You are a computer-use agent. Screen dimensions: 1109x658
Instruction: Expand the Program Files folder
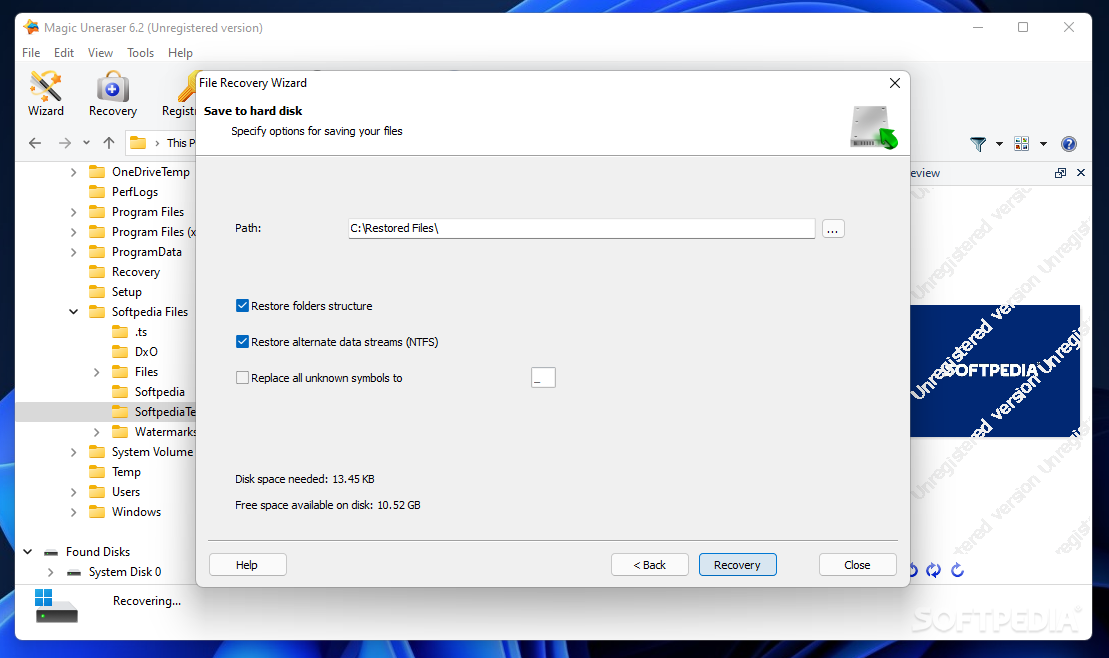(x=74, y=212)
